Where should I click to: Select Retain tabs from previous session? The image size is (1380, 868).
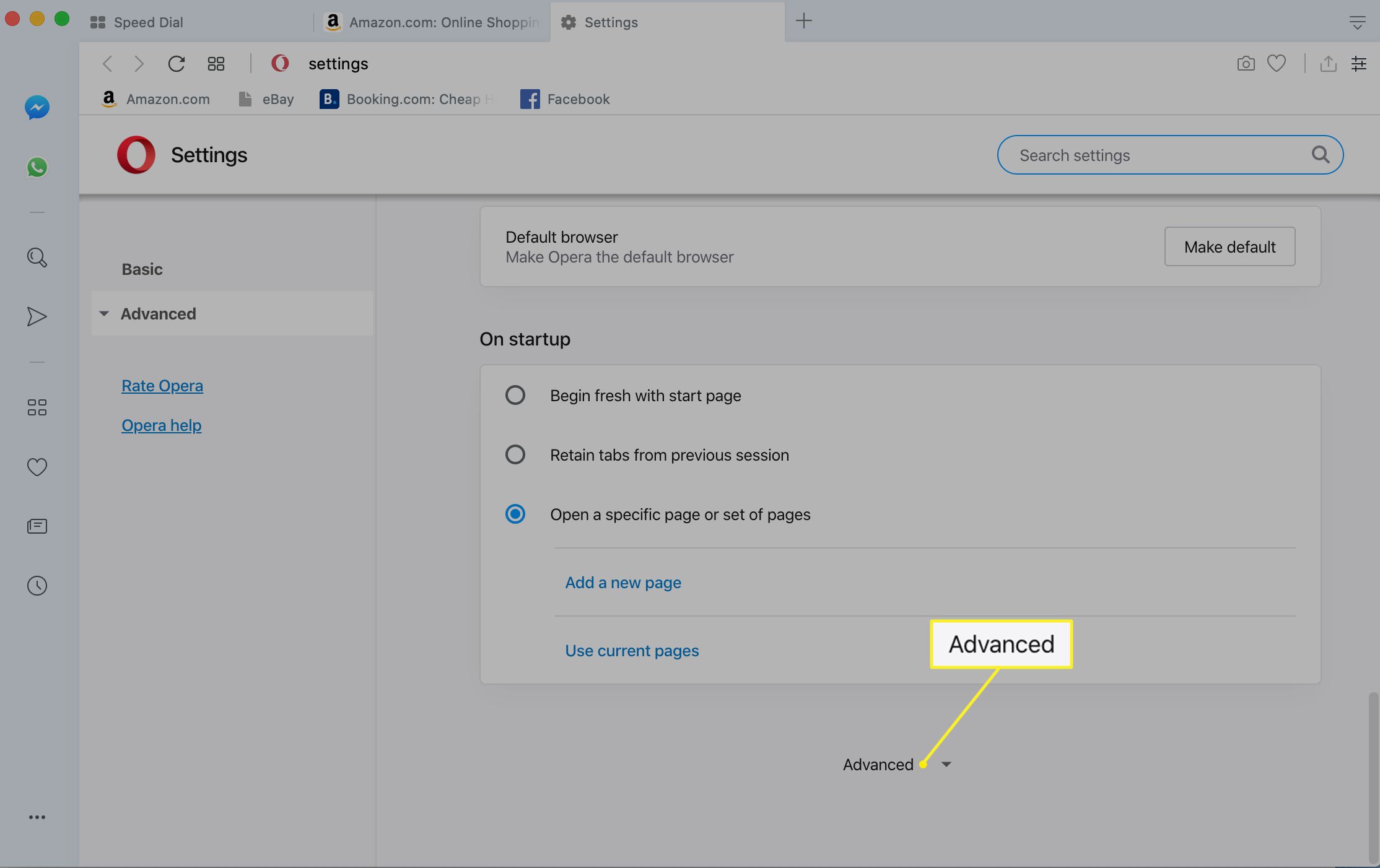point(515,454)
